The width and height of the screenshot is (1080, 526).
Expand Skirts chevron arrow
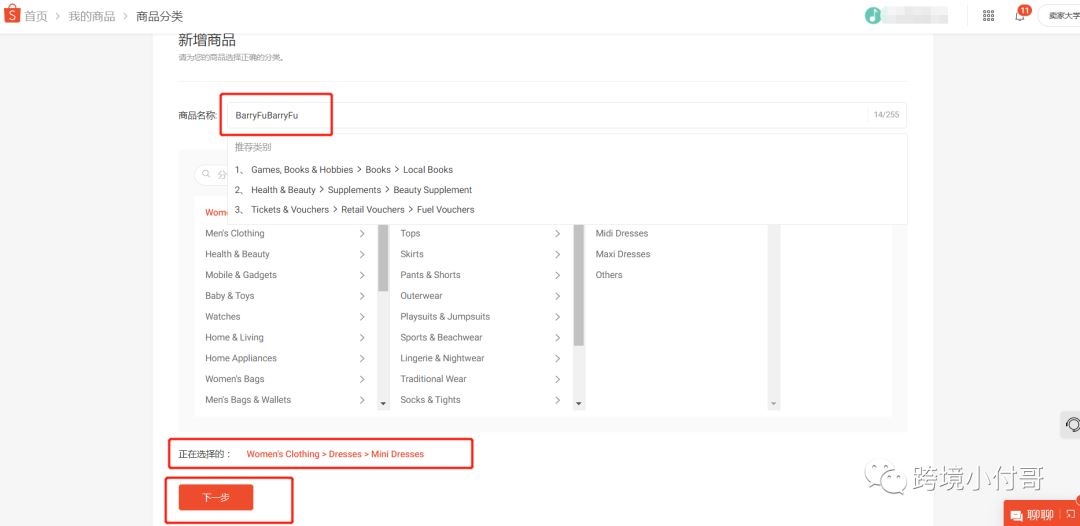pyautogui.click(x=558, y=254)
